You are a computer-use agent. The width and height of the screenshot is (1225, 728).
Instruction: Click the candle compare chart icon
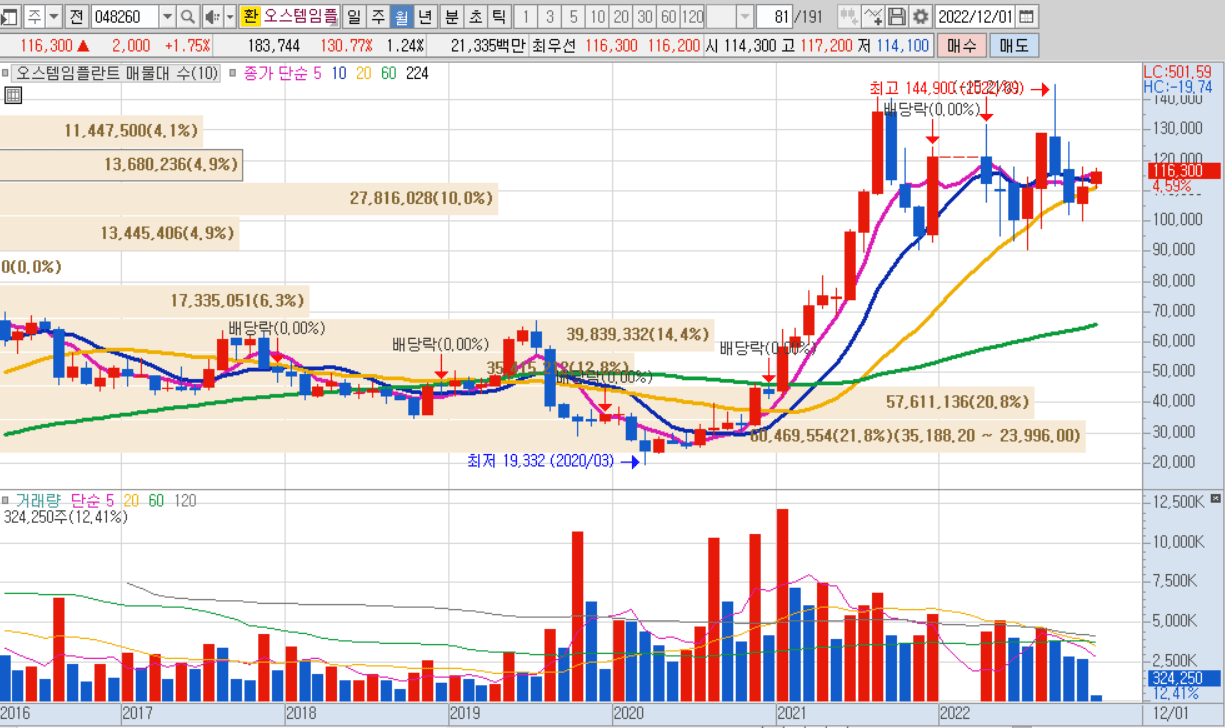pos(848,17)
